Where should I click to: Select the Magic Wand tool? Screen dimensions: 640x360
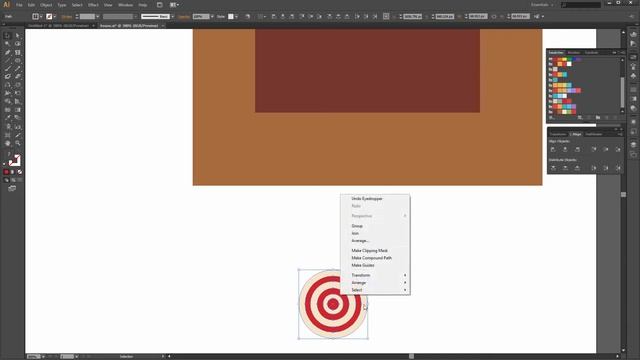pyautogui.click(x=7, y=44)
